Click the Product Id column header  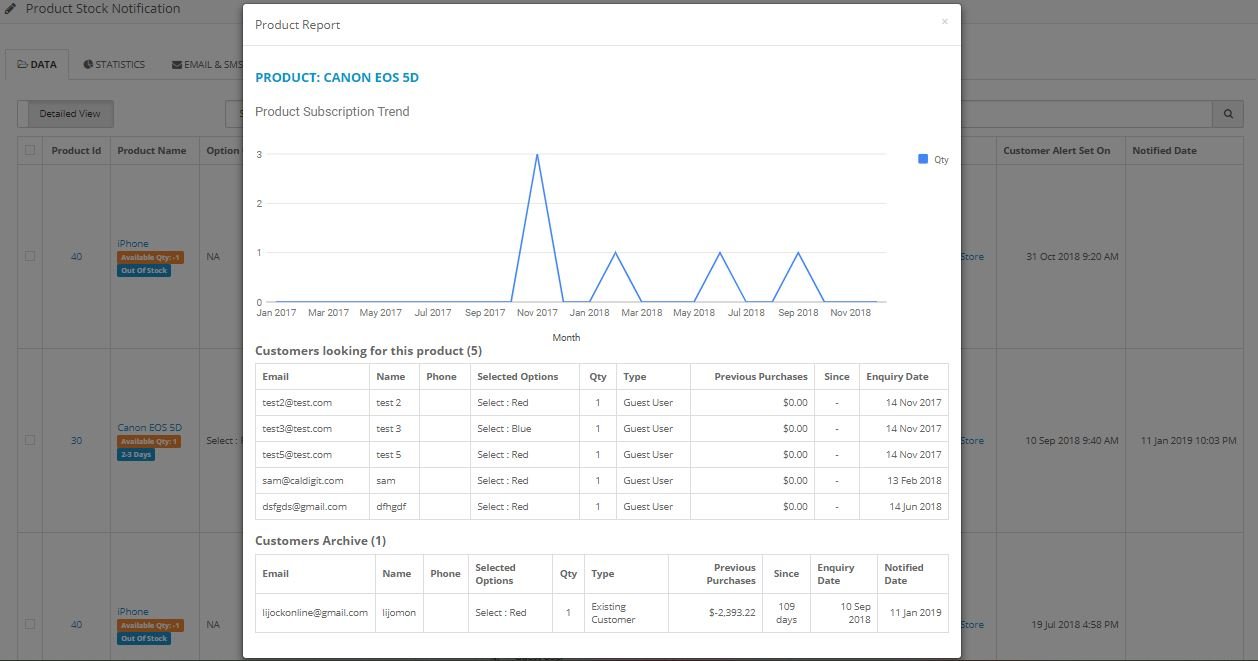[x=77, y=151]
